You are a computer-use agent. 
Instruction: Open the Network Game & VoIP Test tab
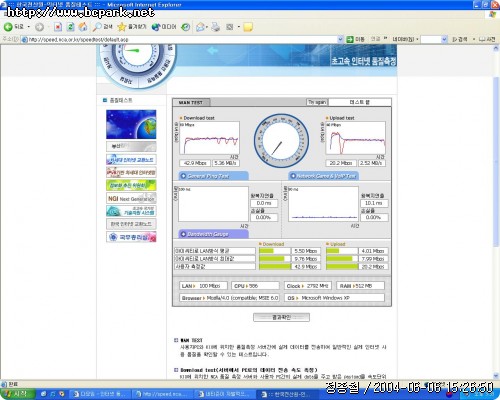point(323,176)
